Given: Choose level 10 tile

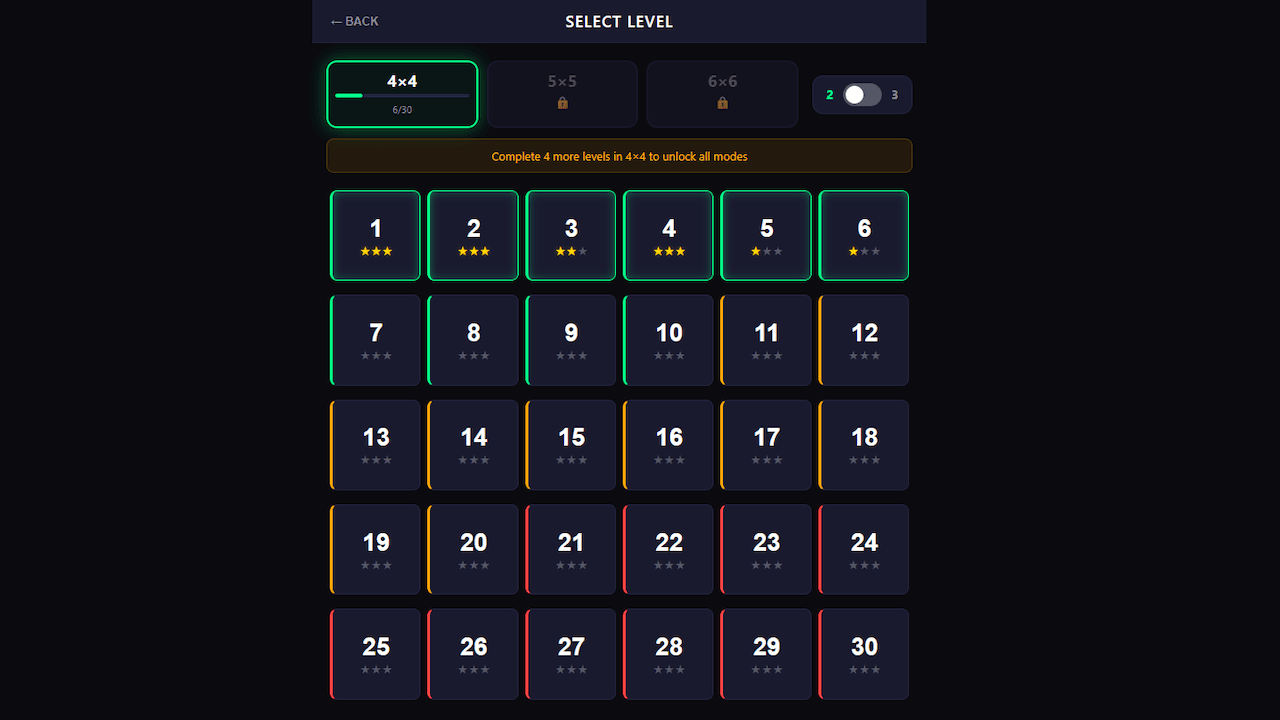Looking at the screenshot, I should [669, 340].
